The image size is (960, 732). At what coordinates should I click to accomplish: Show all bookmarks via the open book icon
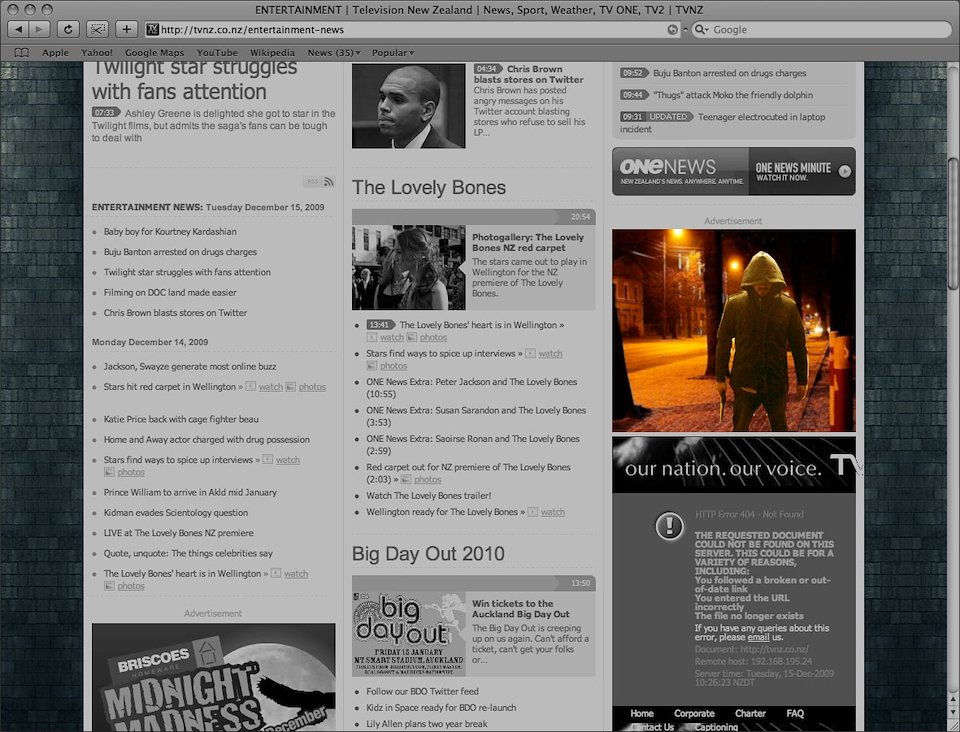point(21,53)
